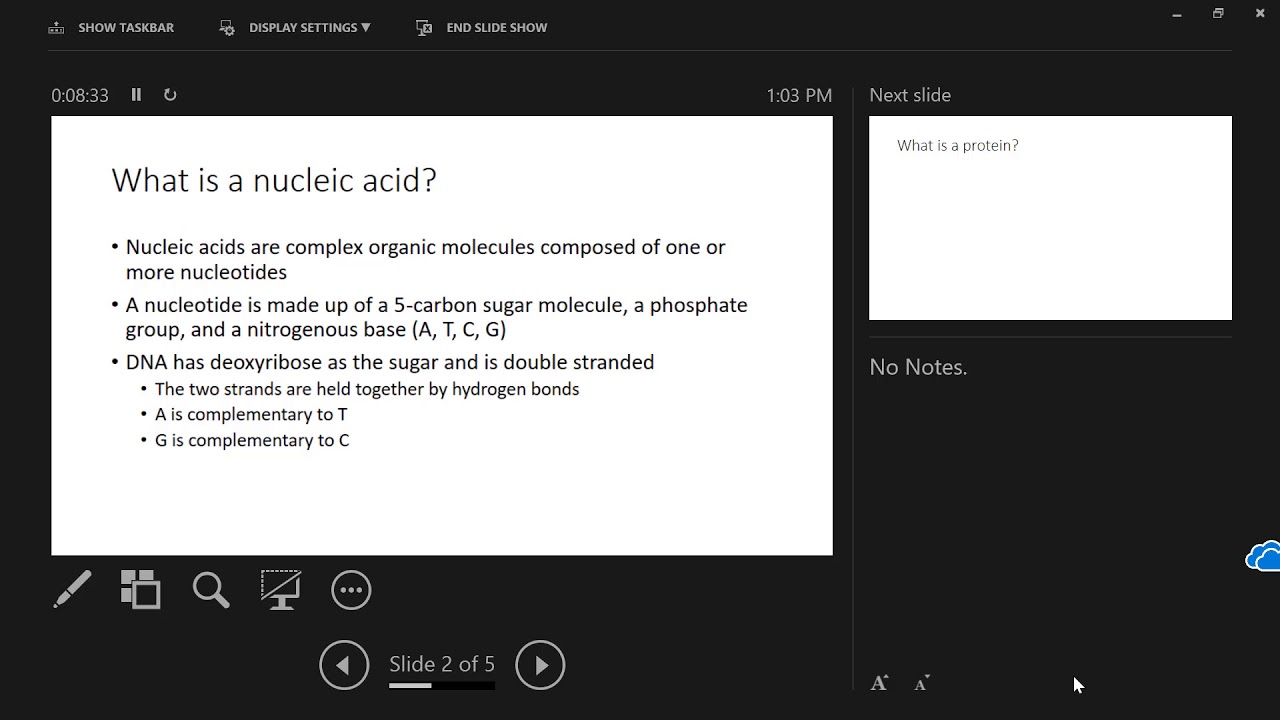Open the see all slides grid
Viewport: 1280px width, 720px height.
(x=140, y=590)
